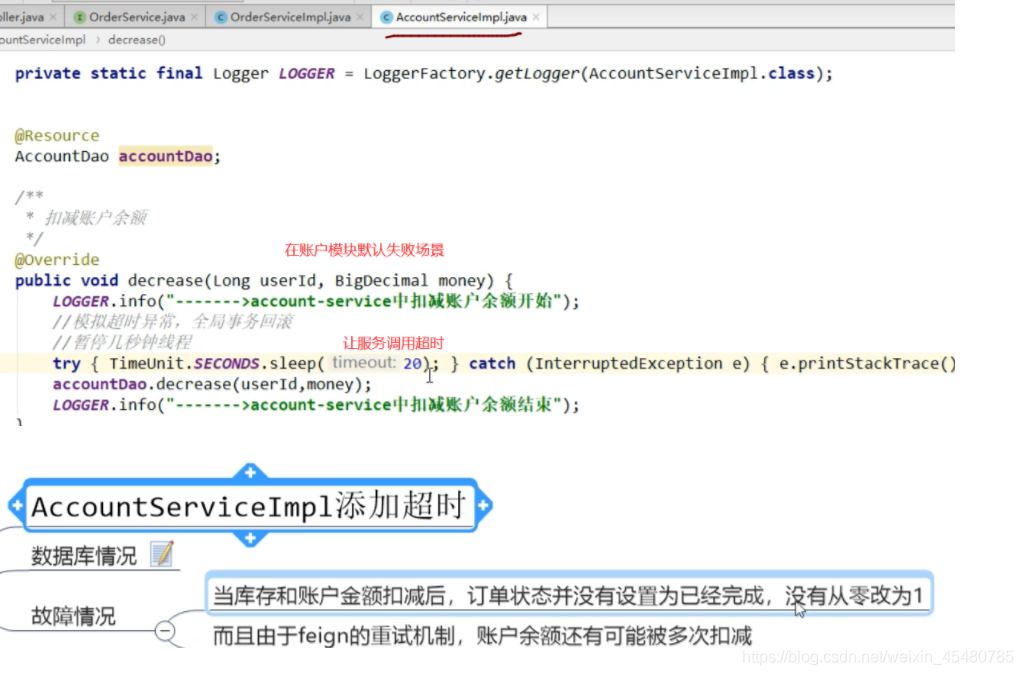The width and height of the screenshot is (1023, 675).
Task: Click the left plus handle of the mind map node
Action: pyautogui.click(x=17, y=505)
